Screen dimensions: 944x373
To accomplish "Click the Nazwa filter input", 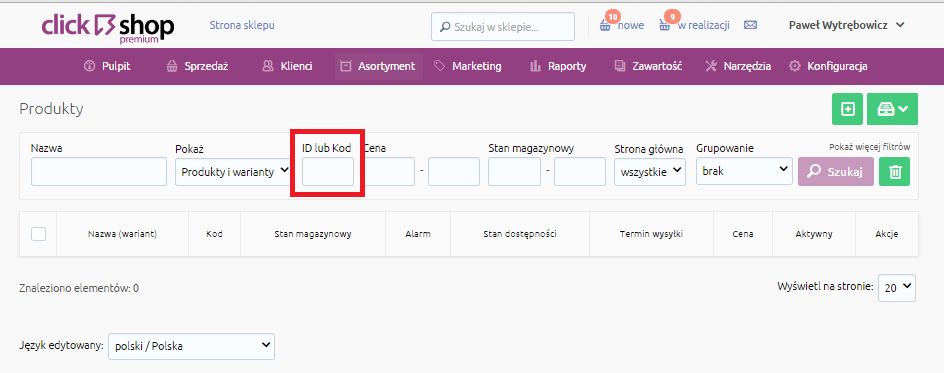I will point(99,171).
